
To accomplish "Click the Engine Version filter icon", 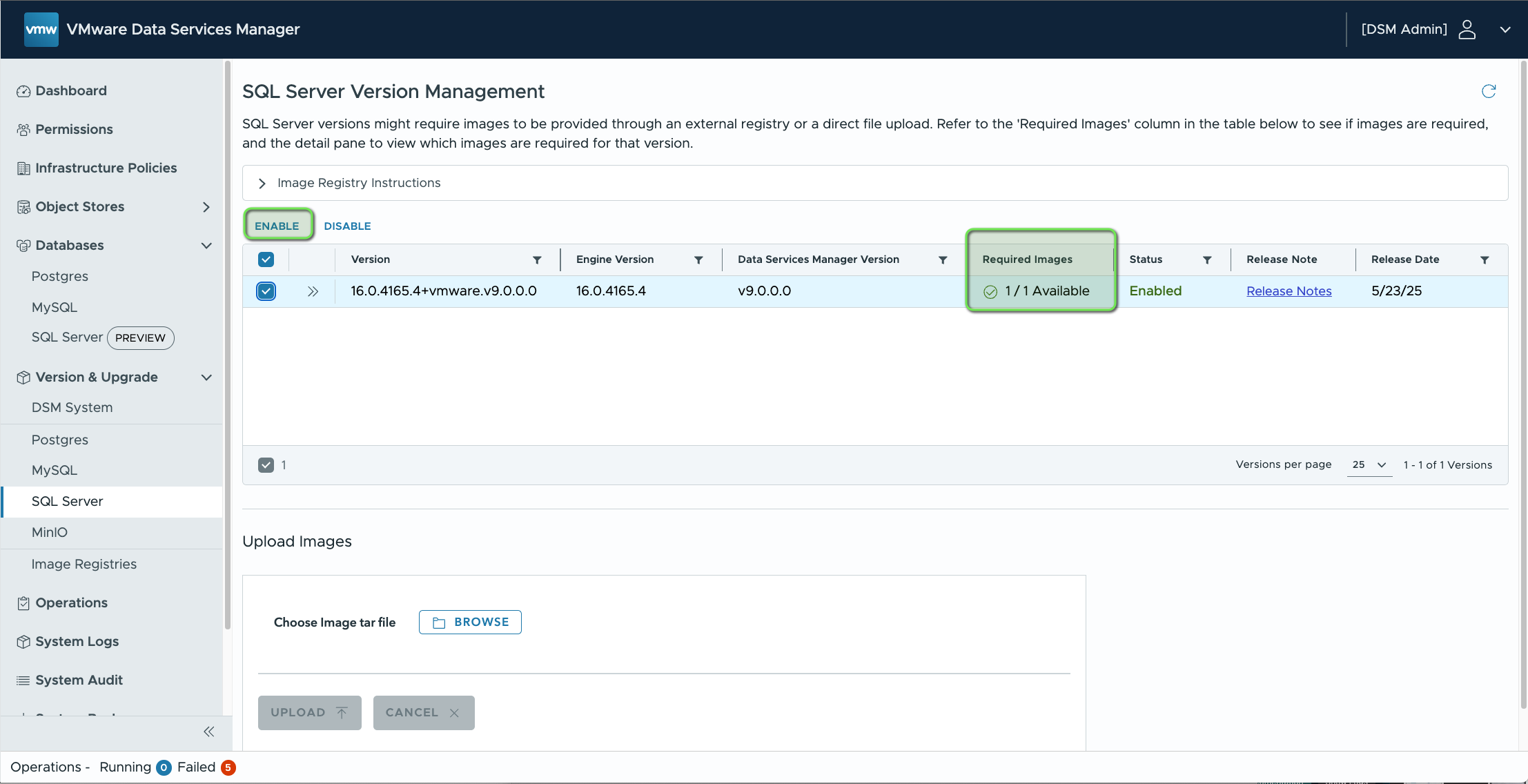I will pyautogui.click(x=698, y=260).
